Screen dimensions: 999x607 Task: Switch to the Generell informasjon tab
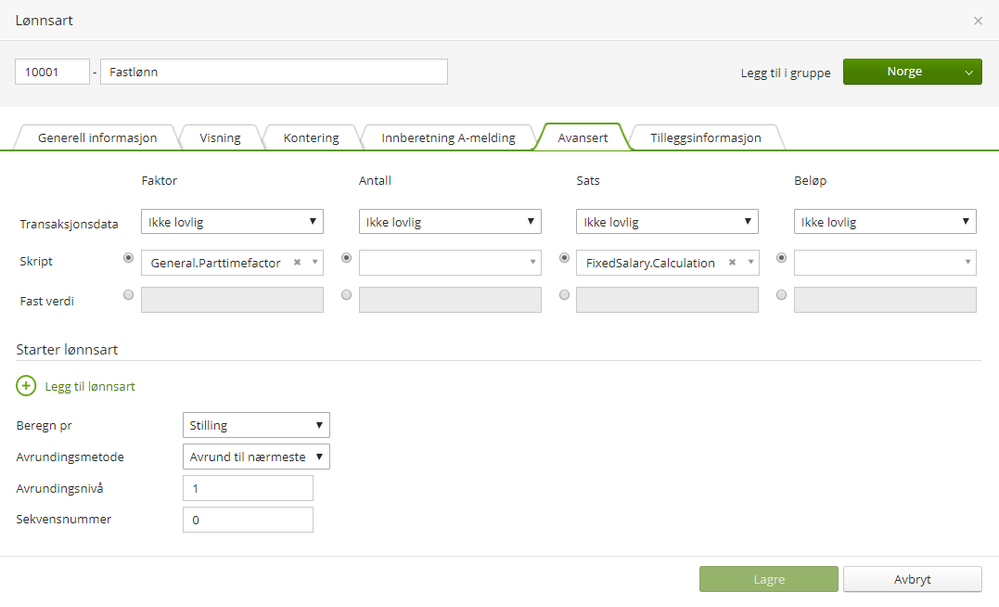[97, 138]
